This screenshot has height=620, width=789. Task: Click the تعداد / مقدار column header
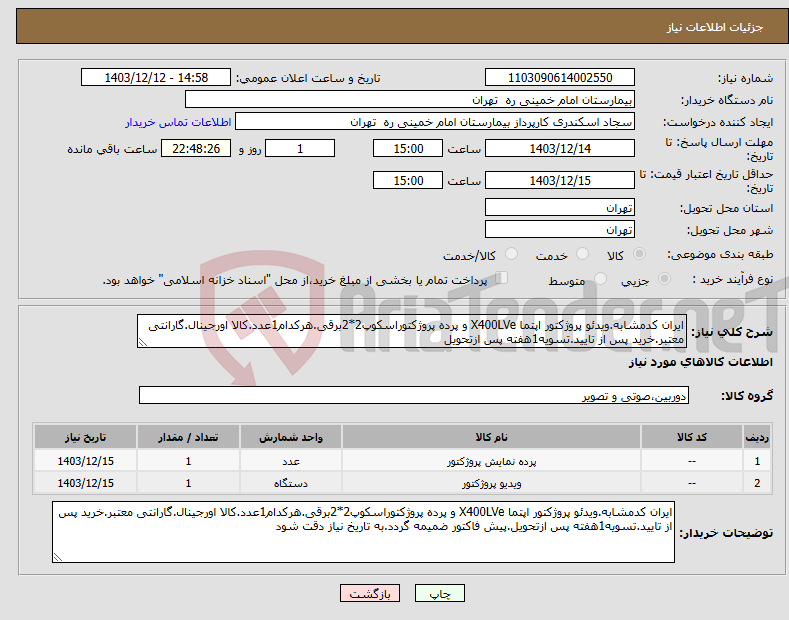pyautogui.click(x=188, y=437)
